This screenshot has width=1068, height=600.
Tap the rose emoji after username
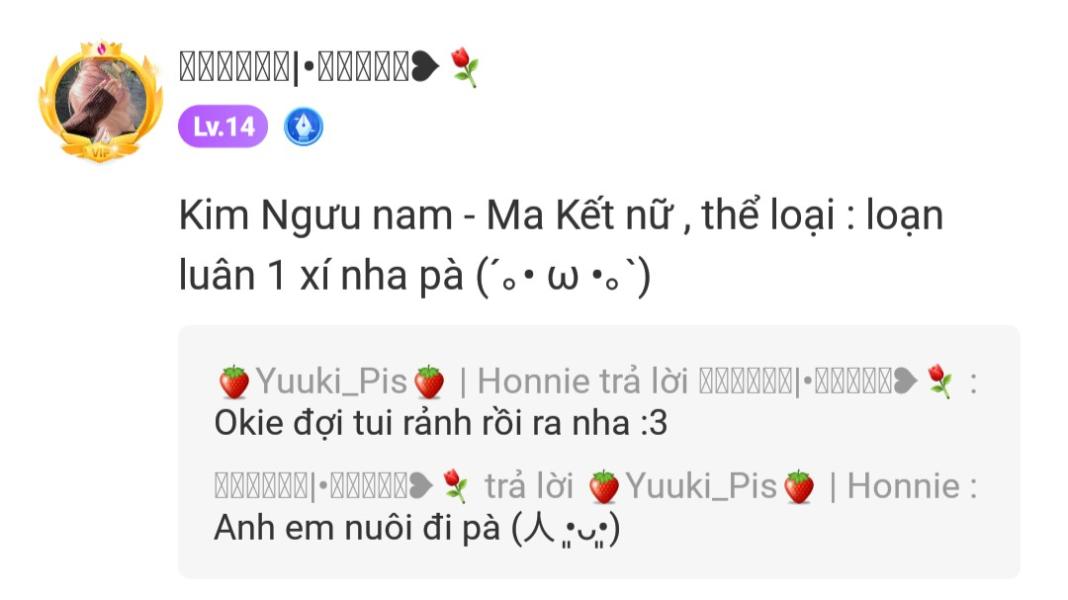465,67
